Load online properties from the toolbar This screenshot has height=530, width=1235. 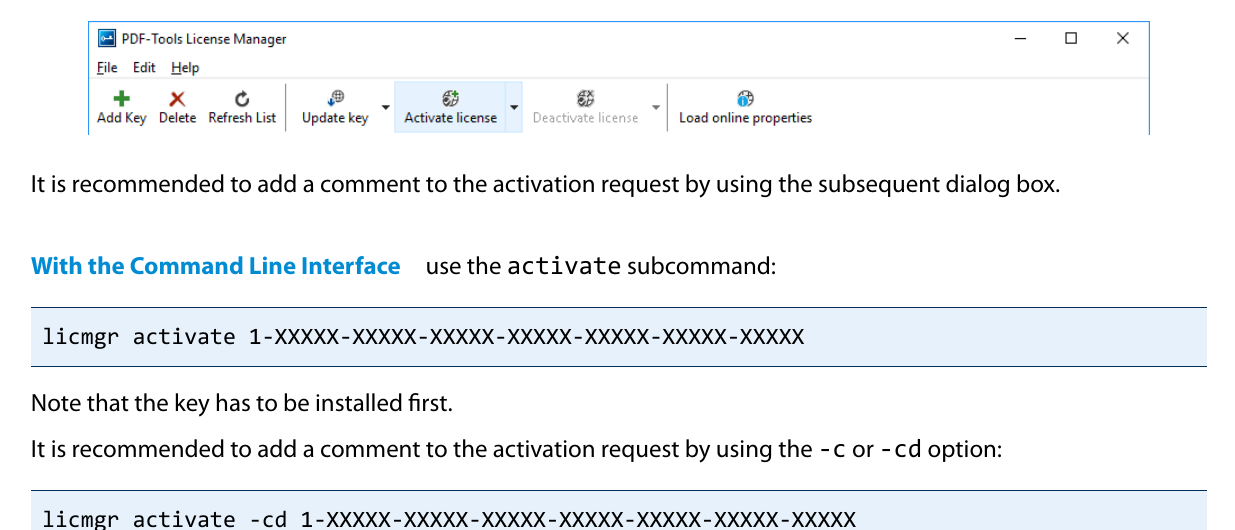pyautogui.click(x=745, y=107)
